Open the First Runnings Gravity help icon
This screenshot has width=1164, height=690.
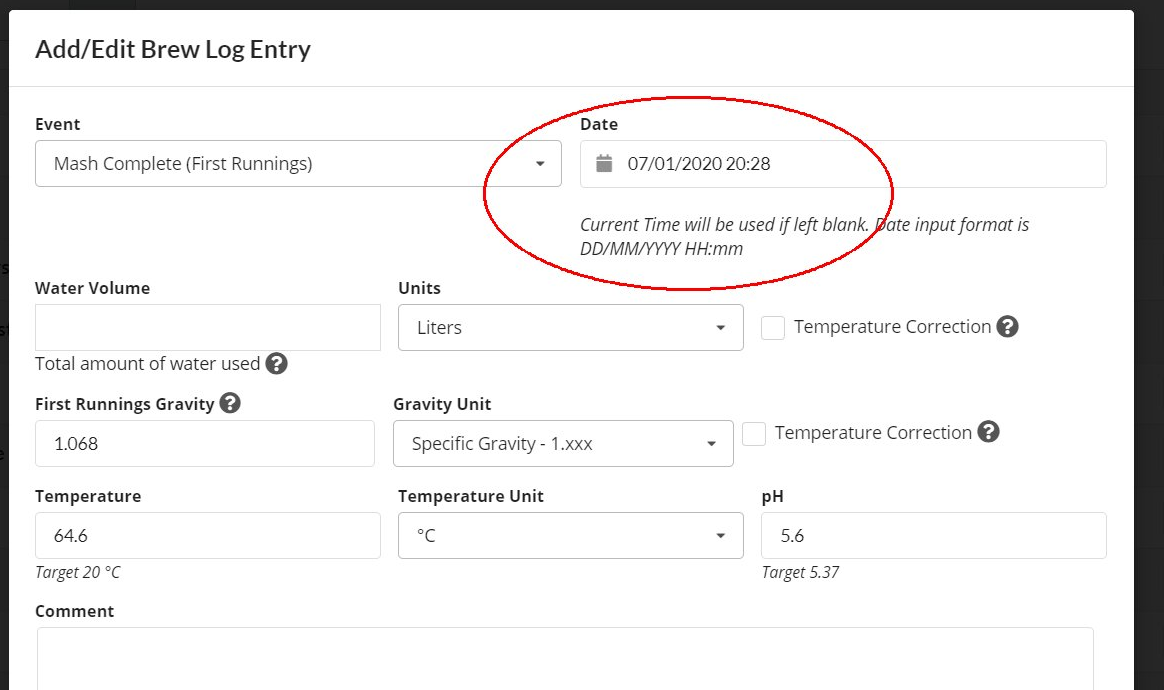[230, 404]
